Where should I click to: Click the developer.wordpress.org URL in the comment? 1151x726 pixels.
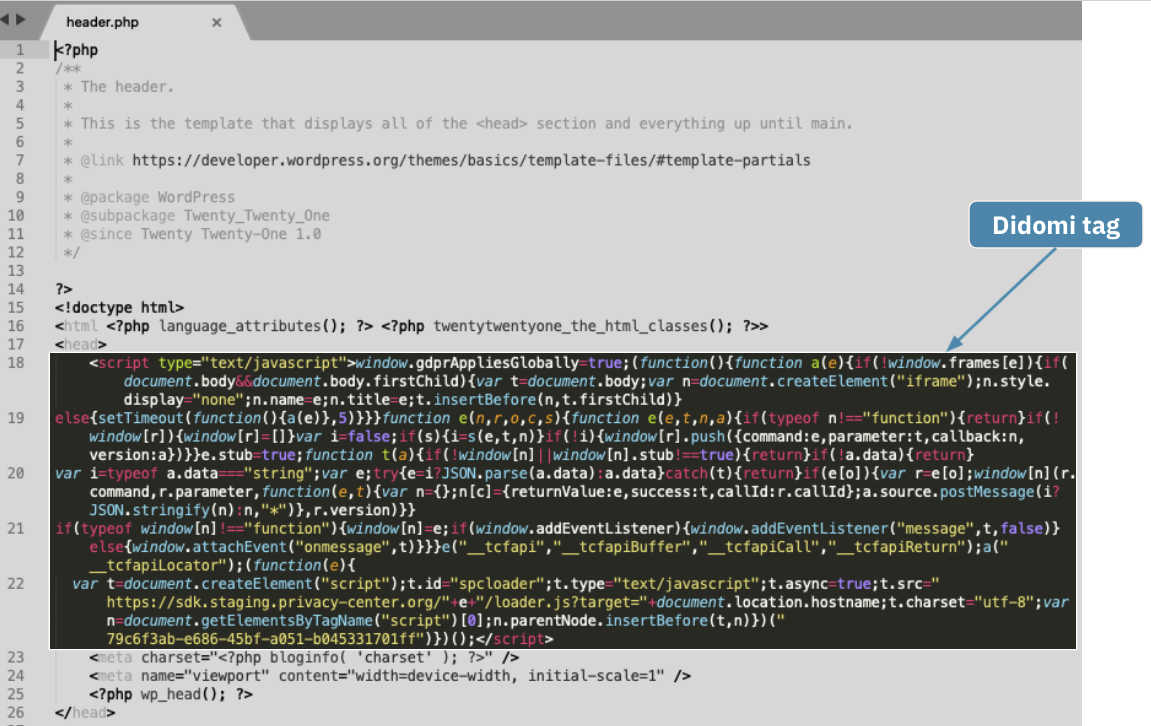471,160
